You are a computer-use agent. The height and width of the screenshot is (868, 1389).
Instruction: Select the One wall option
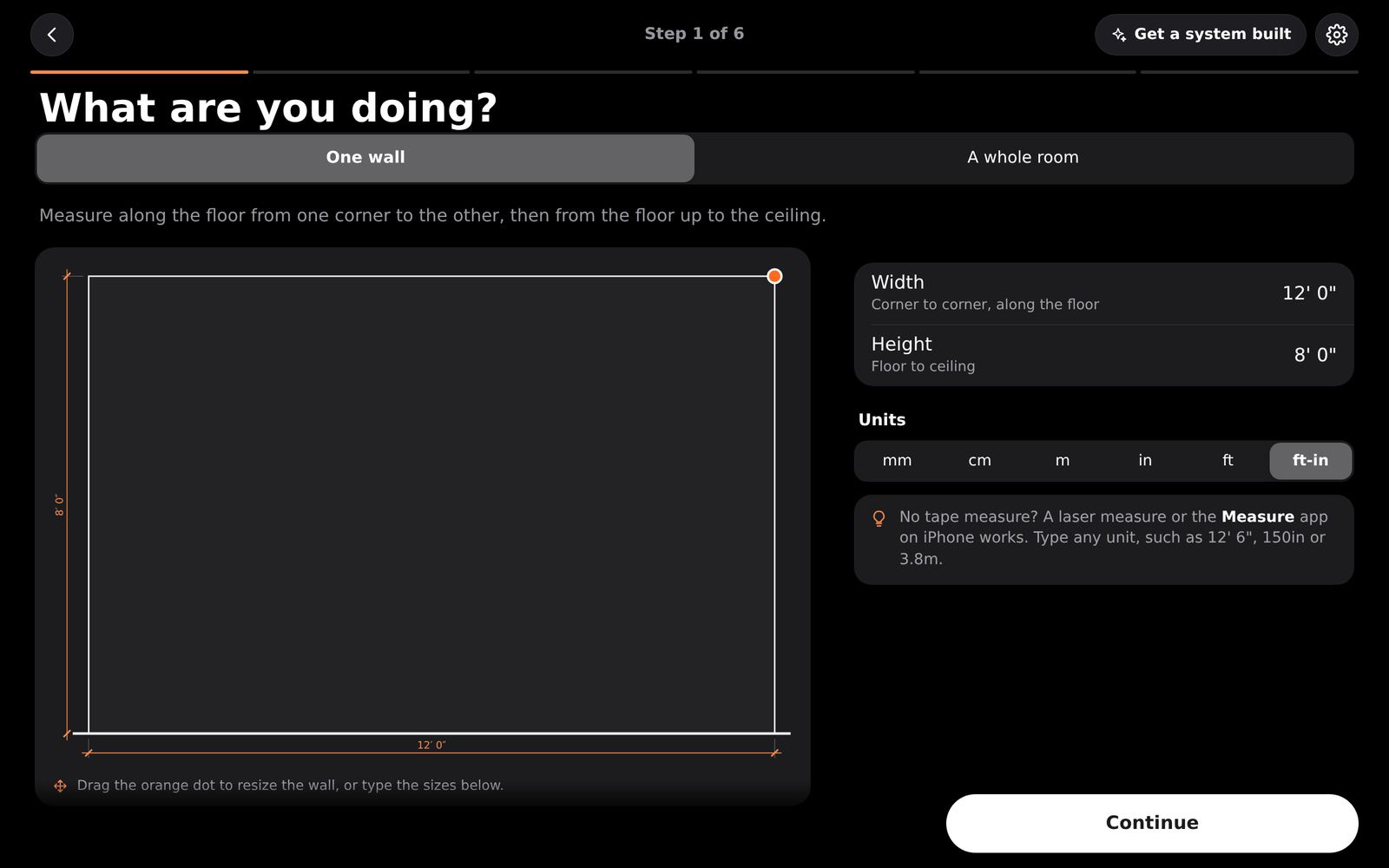coord(365,158)
